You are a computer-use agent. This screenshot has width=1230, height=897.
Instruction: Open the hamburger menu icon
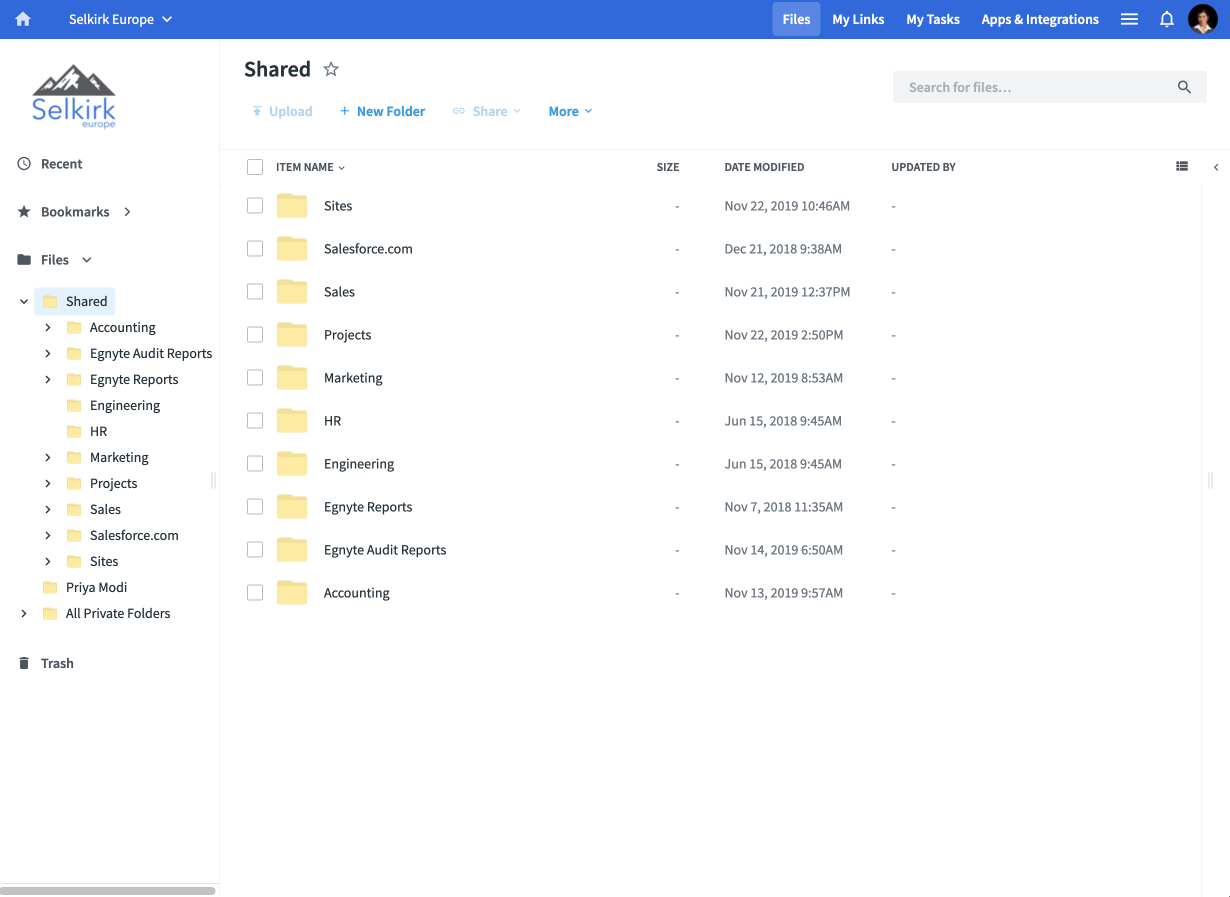[1129, 19]
